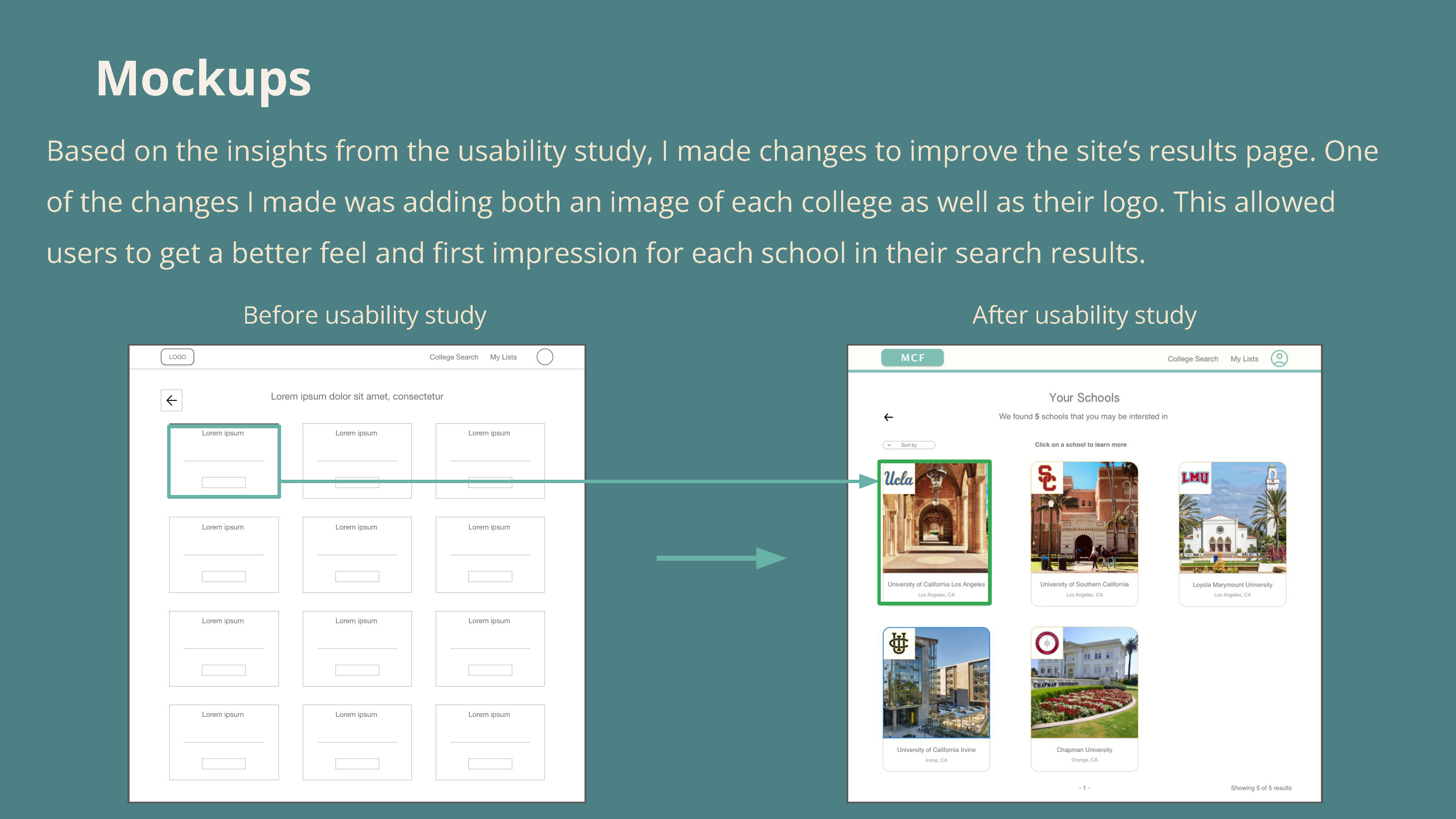Click the University of Southern California name
The image size is (1456, 819).
(1084, 584)
